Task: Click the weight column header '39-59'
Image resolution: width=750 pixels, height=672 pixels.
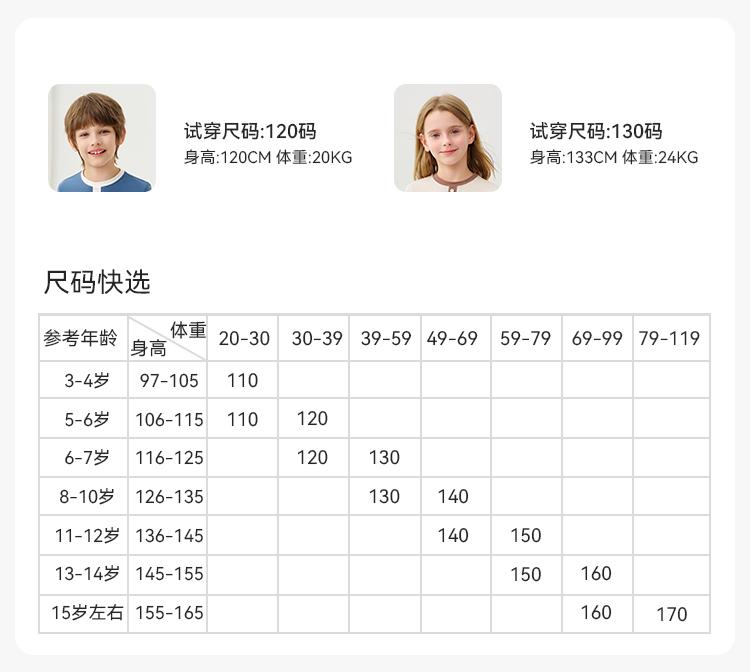Action: click(x=386, y=339)
